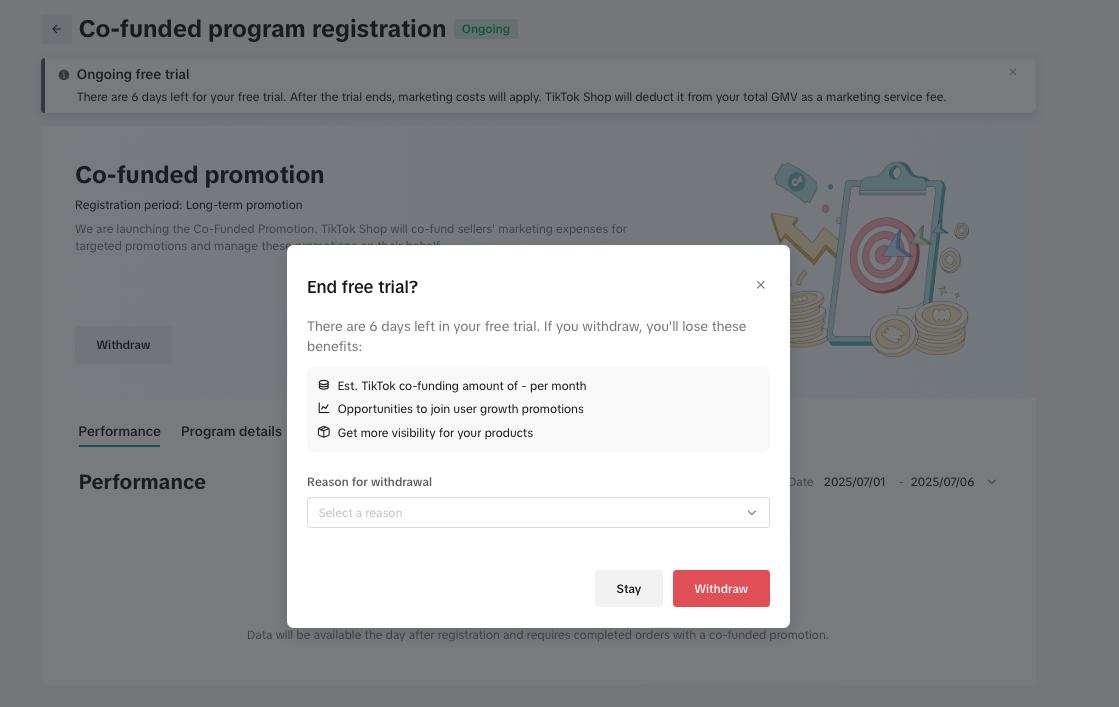Click the product box visibility icon
Image resolution: width=1119 pixels, height=707 pixels.
(x=323, y=432)
